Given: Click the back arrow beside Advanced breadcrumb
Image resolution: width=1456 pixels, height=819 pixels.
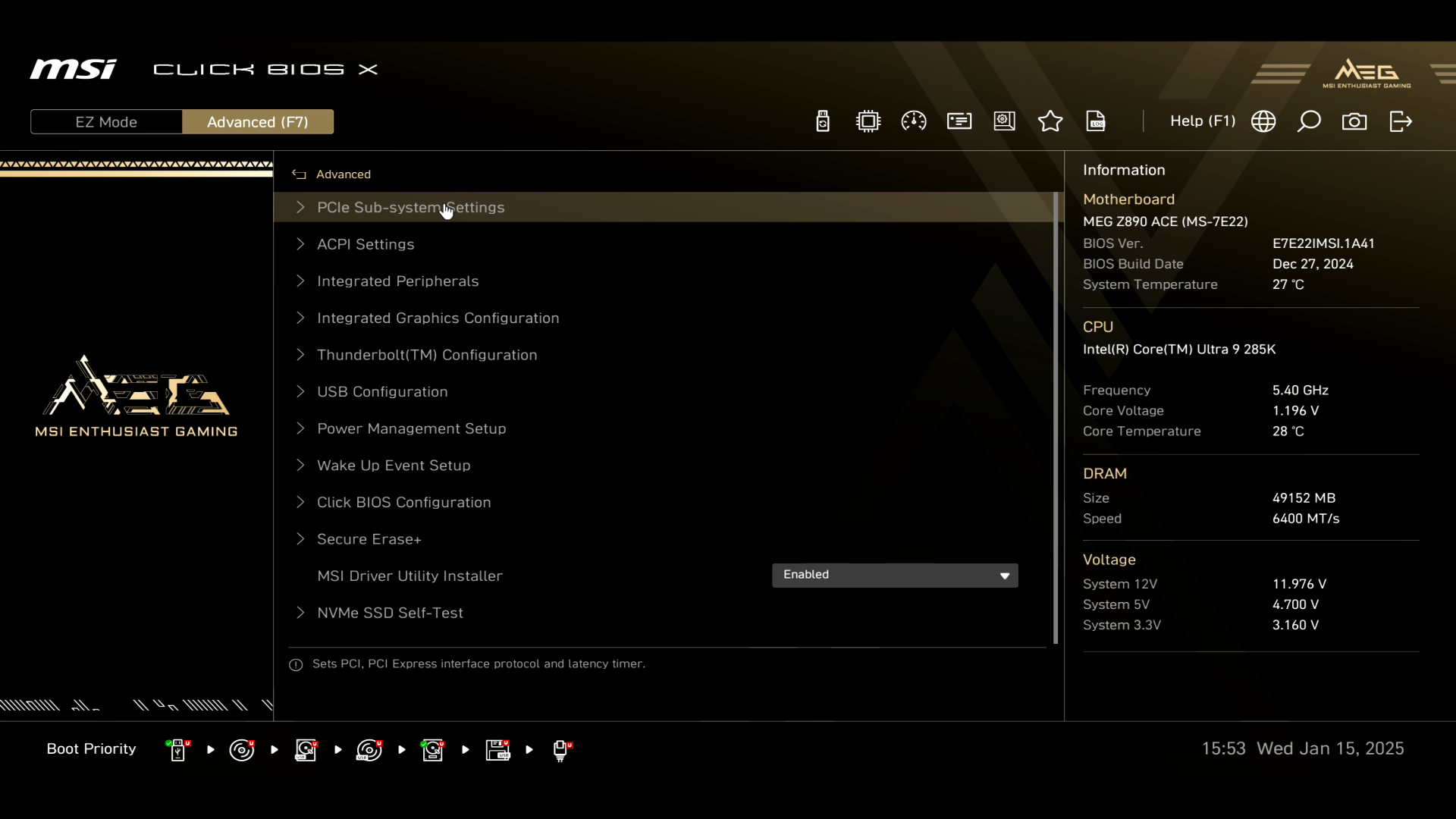Looking at the screenshot, I should pyautogui.click(x=299, y=174).
